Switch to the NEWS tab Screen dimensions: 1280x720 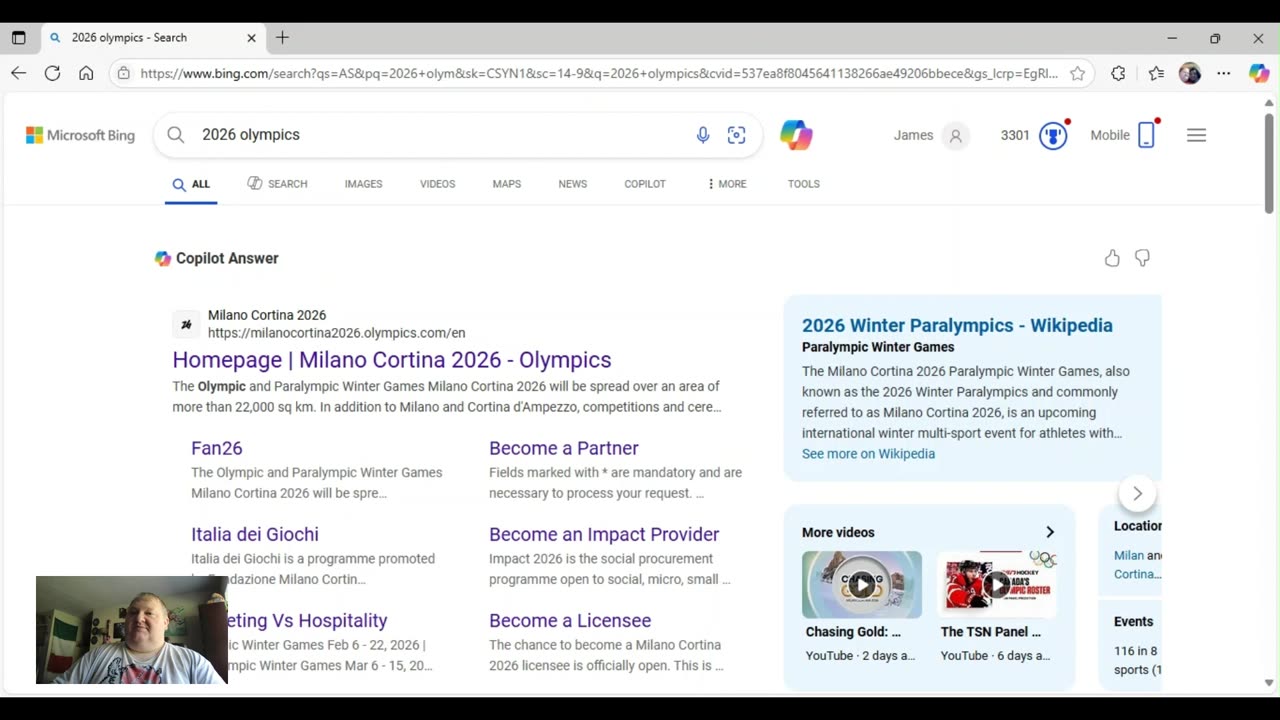[x=572, y=184]
